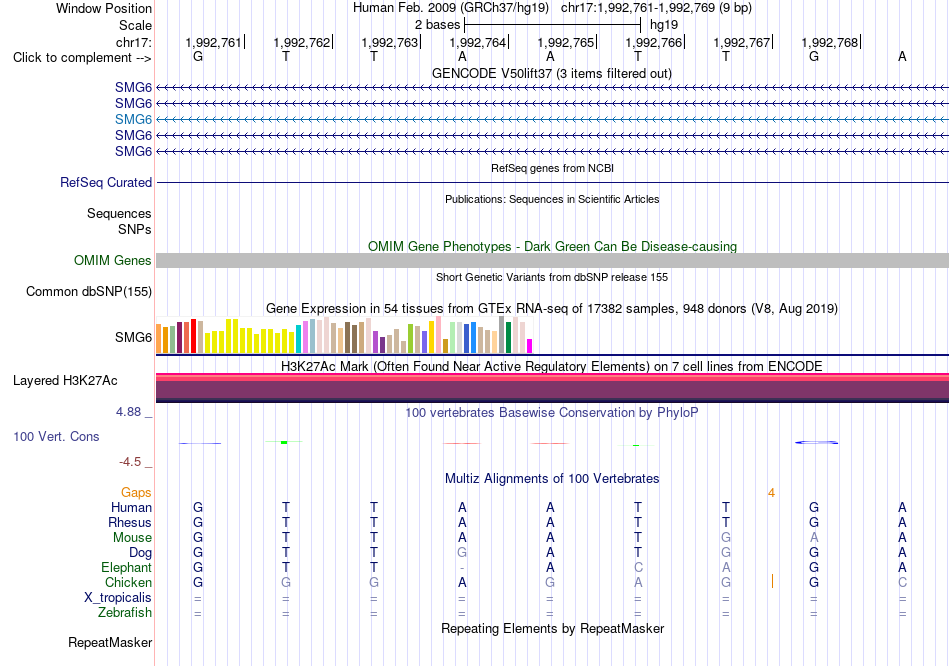Click the Window Position label
950x666 pixels.
click(x=104, y=8)
